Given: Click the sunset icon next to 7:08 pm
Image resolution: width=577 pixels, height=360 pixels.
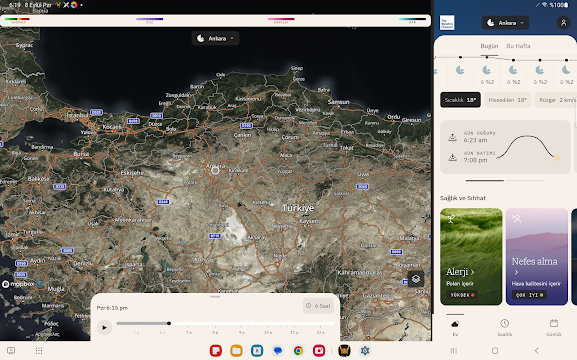Looking at the screenshot, I should (x=453, y=157).
